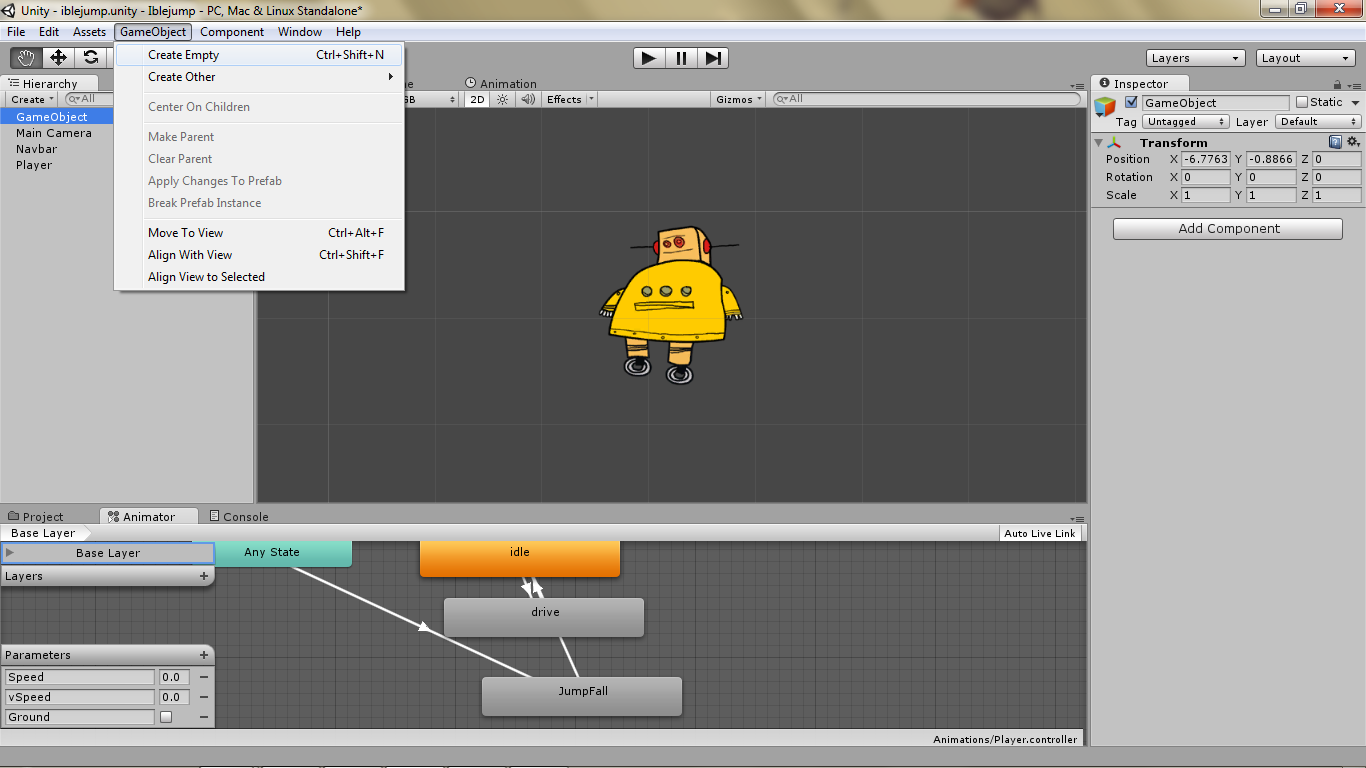Expand the Create Other submenu
This screenshot has width=1366, height=768.
click(260, 77)
